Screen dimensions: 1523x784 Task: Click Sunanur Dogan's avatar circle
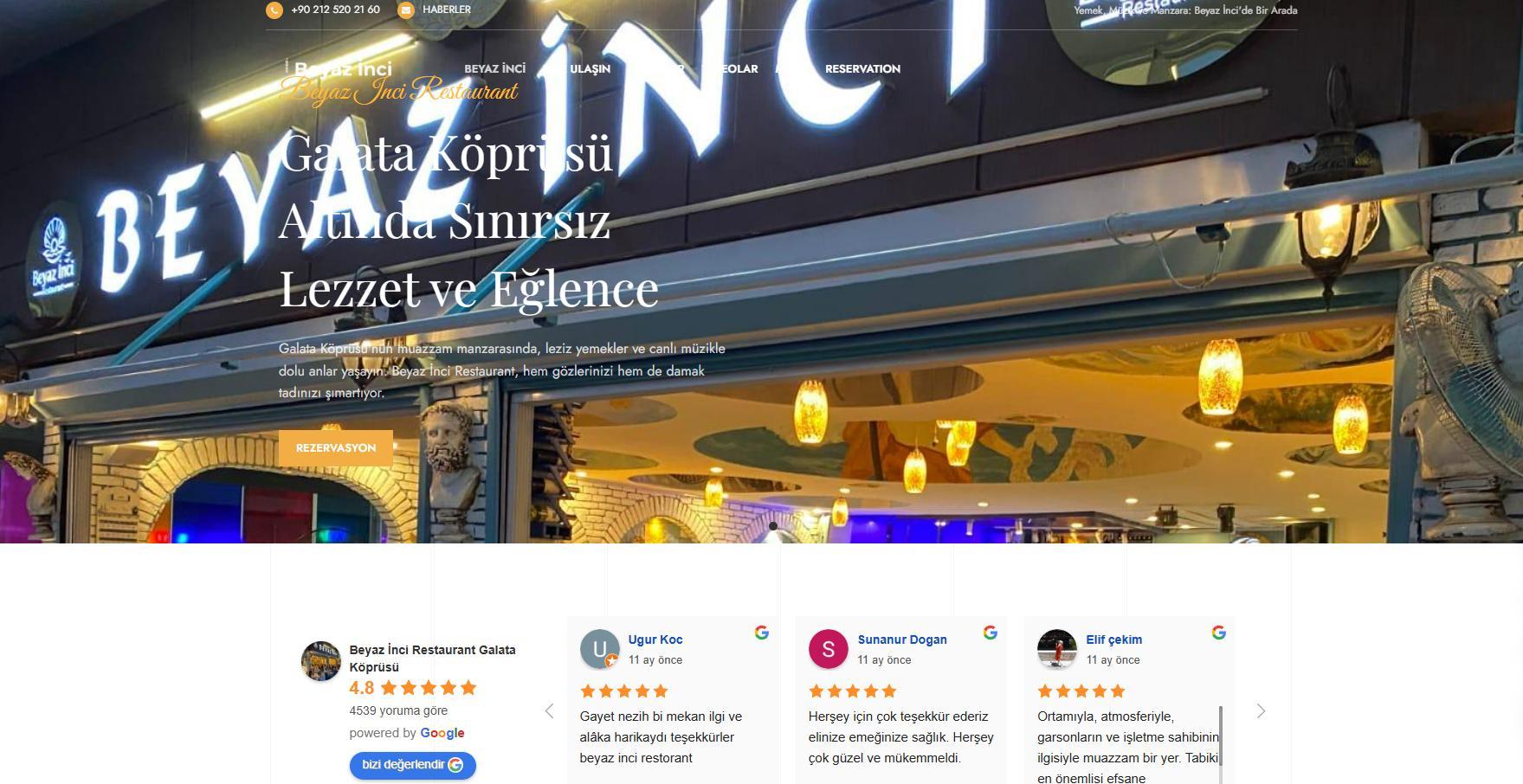828,649
